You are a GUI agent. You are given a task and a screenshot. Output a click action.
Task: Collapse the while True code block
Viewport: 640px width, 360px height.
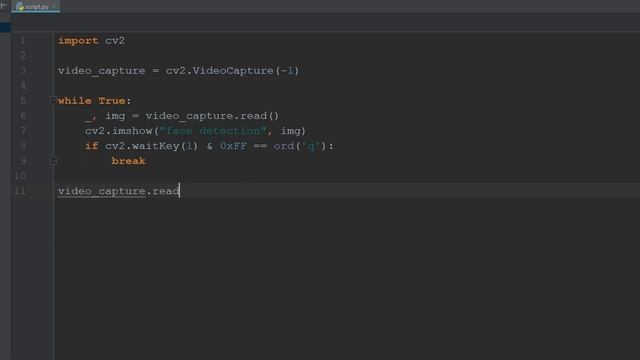pos(53,100)
